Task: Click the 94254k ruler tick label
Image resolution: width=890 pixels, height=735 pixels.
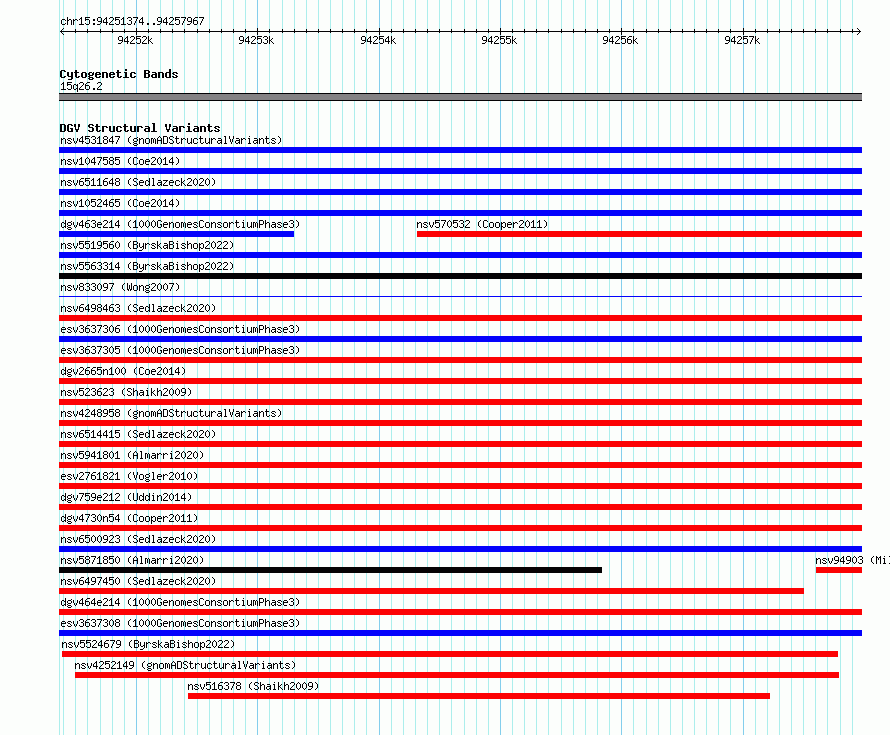Action: 378,40
